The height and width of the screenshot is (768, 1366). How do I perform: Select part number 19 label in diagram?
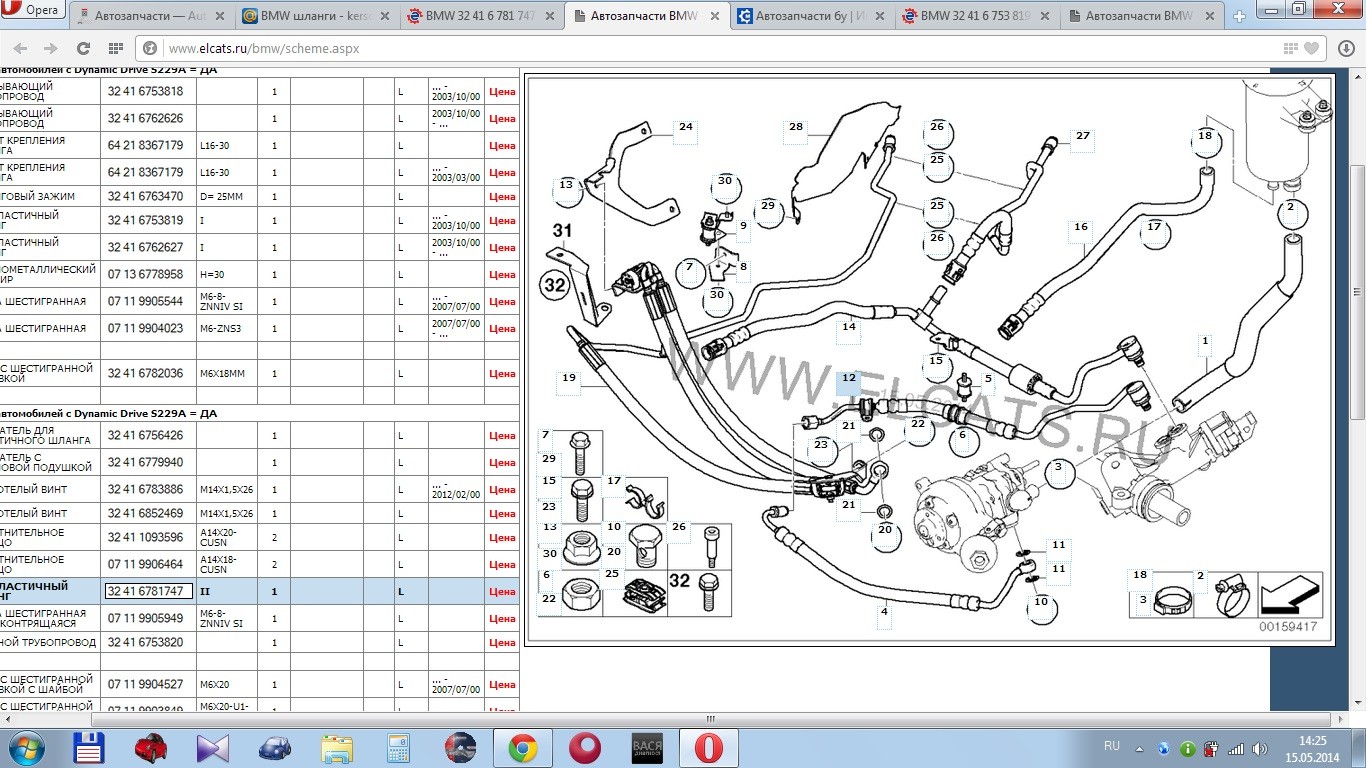(x=569, y=378)
